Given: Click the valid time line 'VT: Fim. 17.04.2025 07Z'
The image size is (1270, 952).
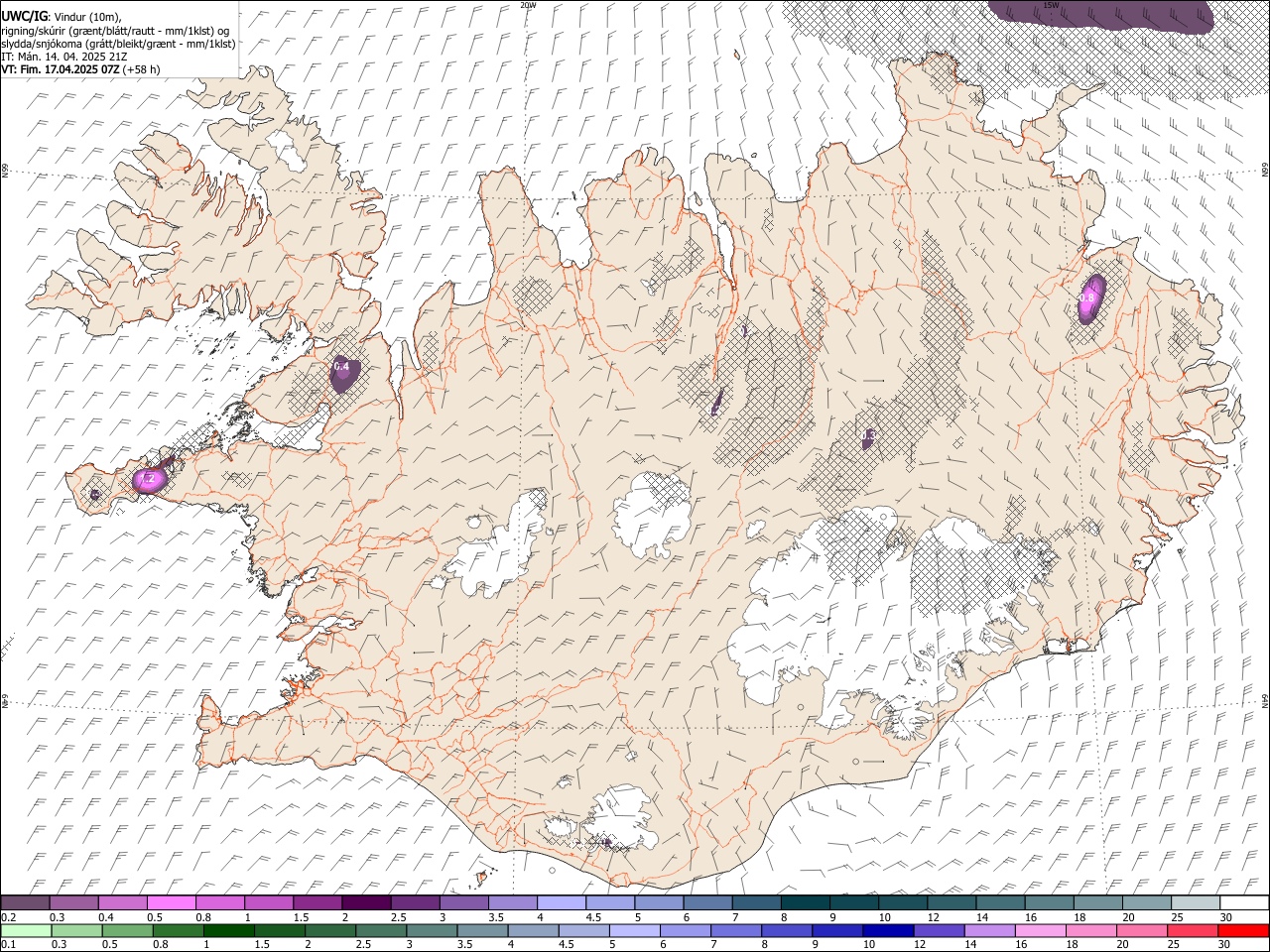Looking at the screenshot, I should tap(60, 69).
